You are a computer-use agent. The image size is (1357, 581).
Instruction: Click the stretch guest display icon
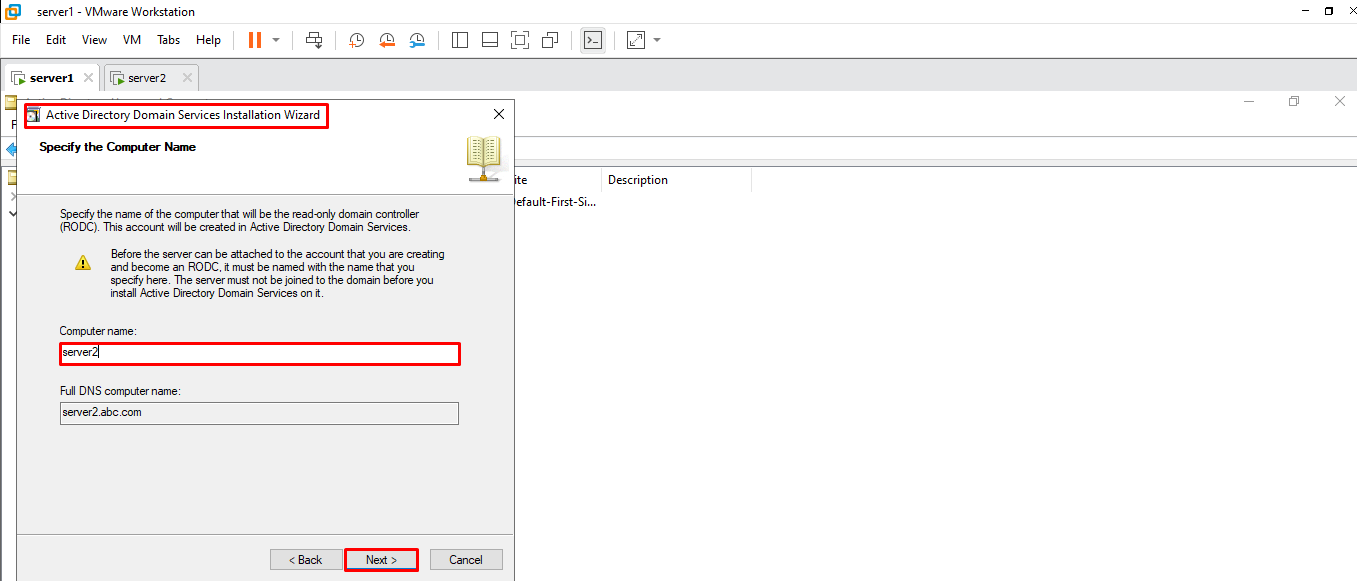tap(636, 40)
